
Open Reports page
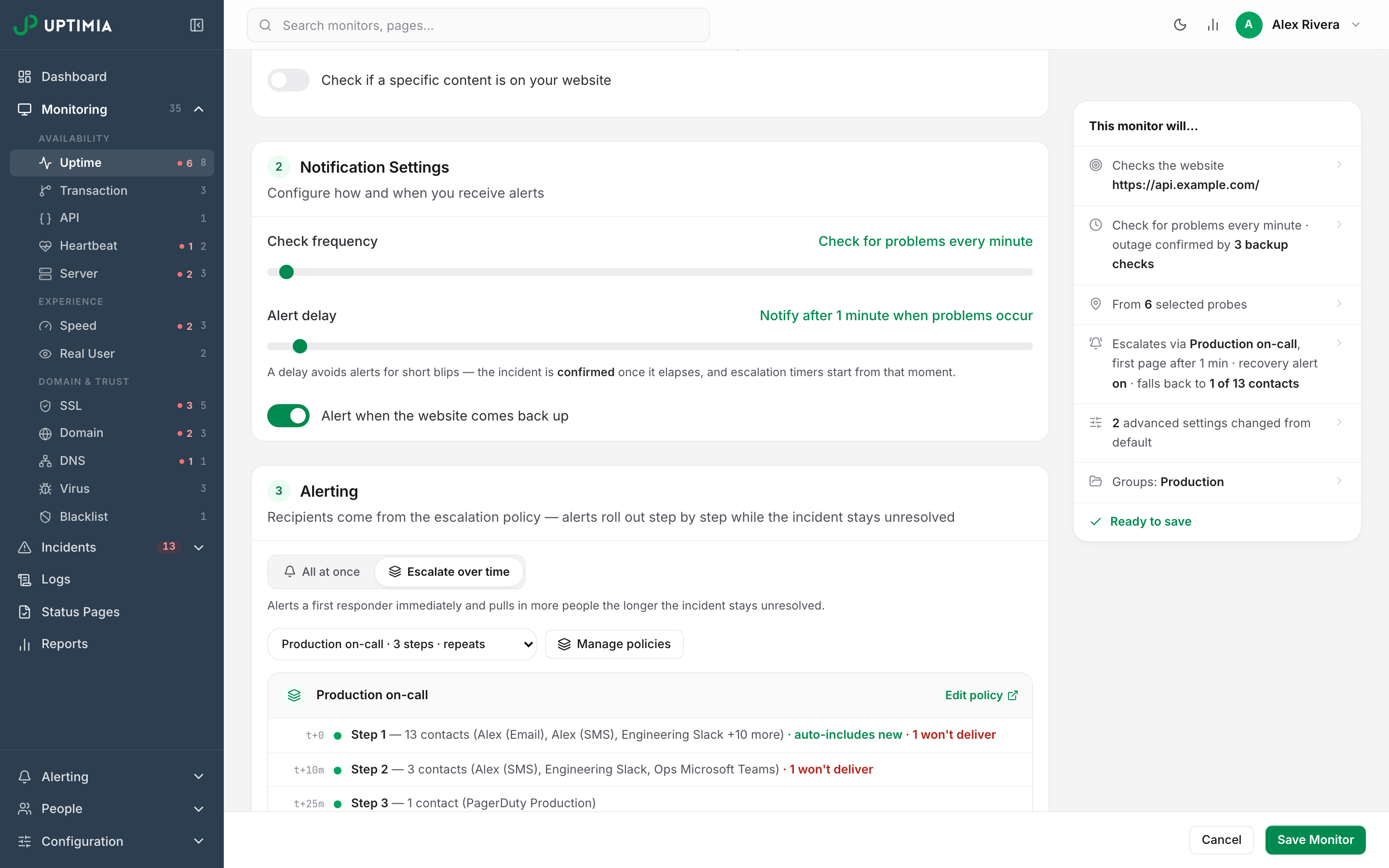pos(112,644)
